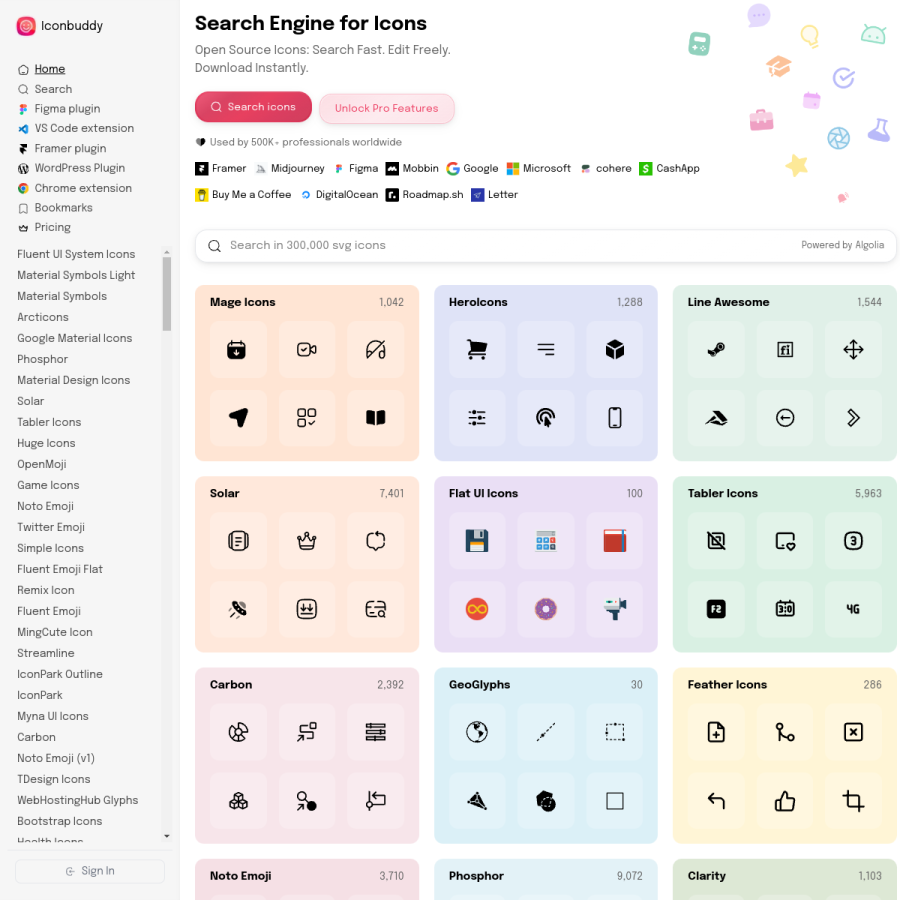Viewport: 900px width, 900px height.
Task: Choose the thumbs up icon in Feather Icons
Action: click(785, 801)
